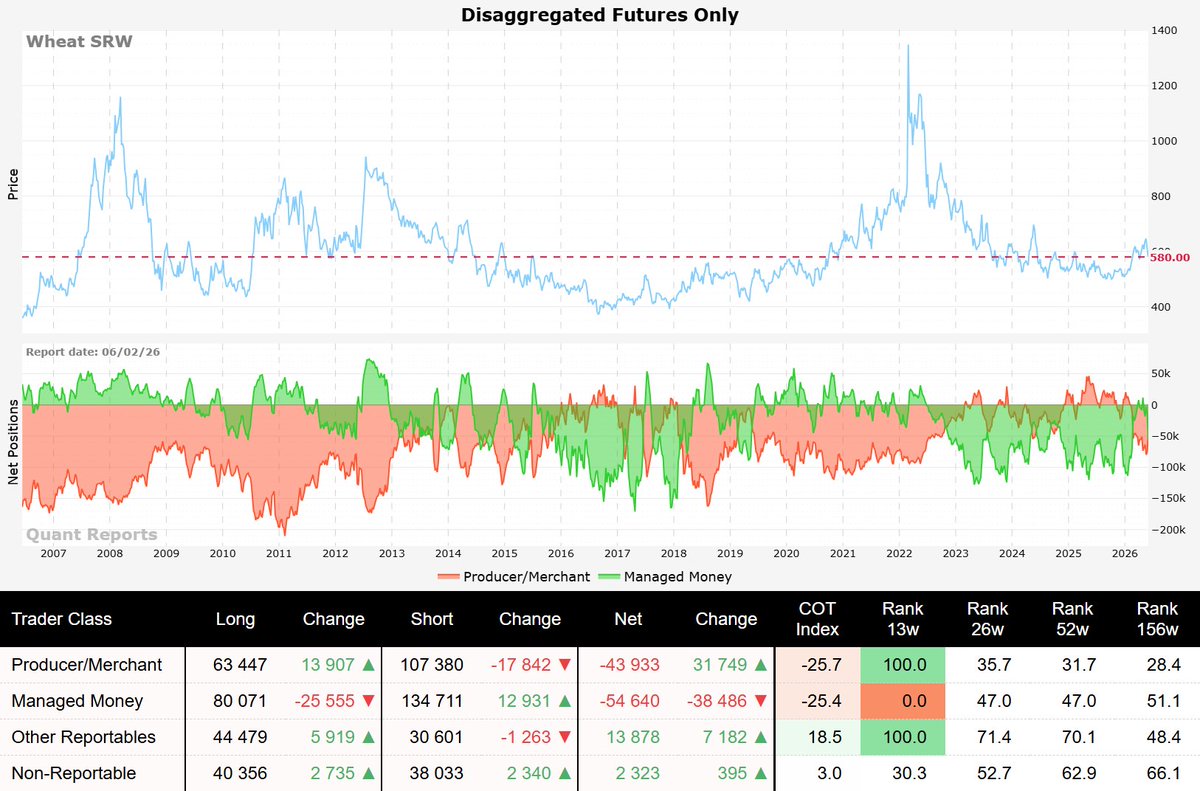The width and height of the screenshot is (1200, 791).
Task: Click the Wheat SRW chart label
Action: pos(79,41)
